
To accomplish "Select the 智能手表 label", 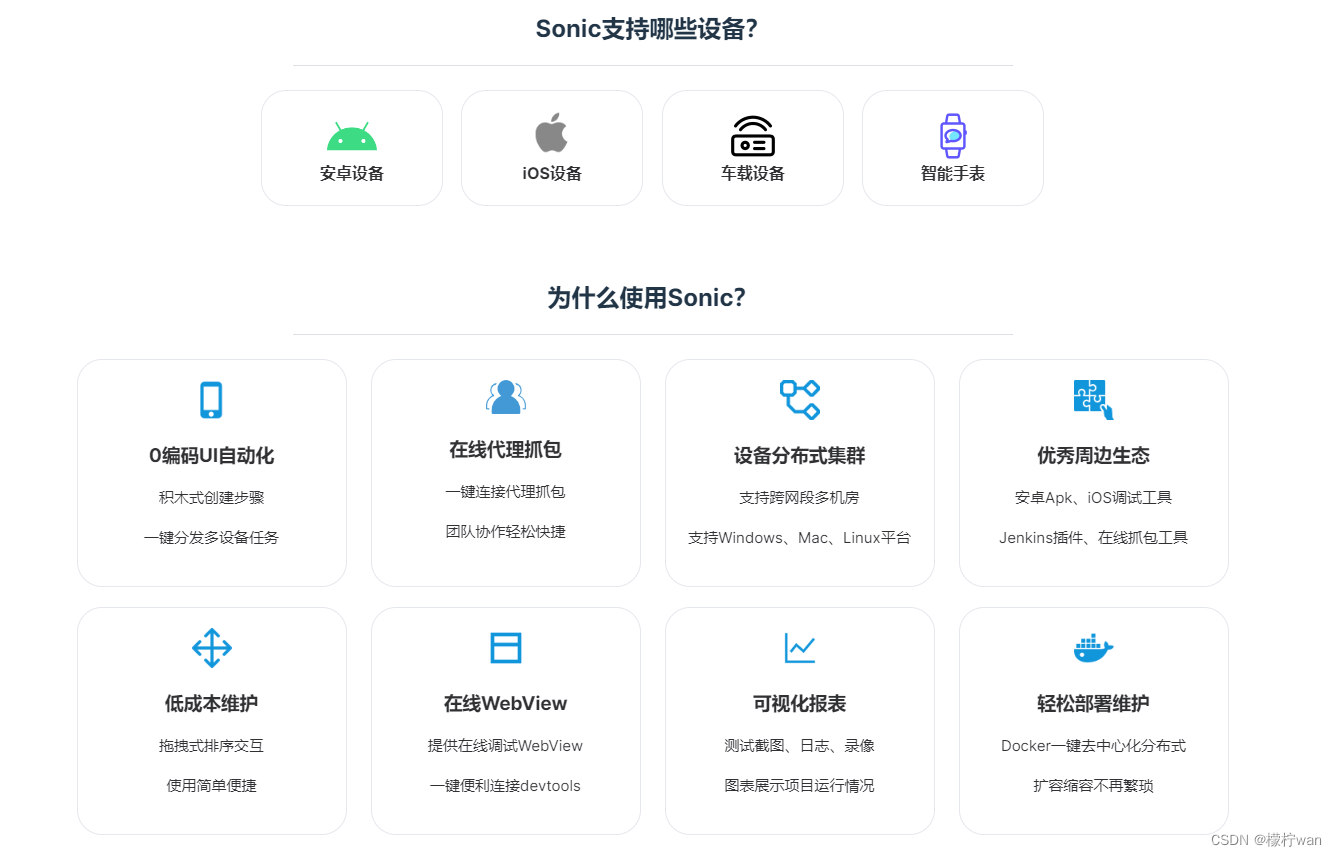I will (953, 174).
